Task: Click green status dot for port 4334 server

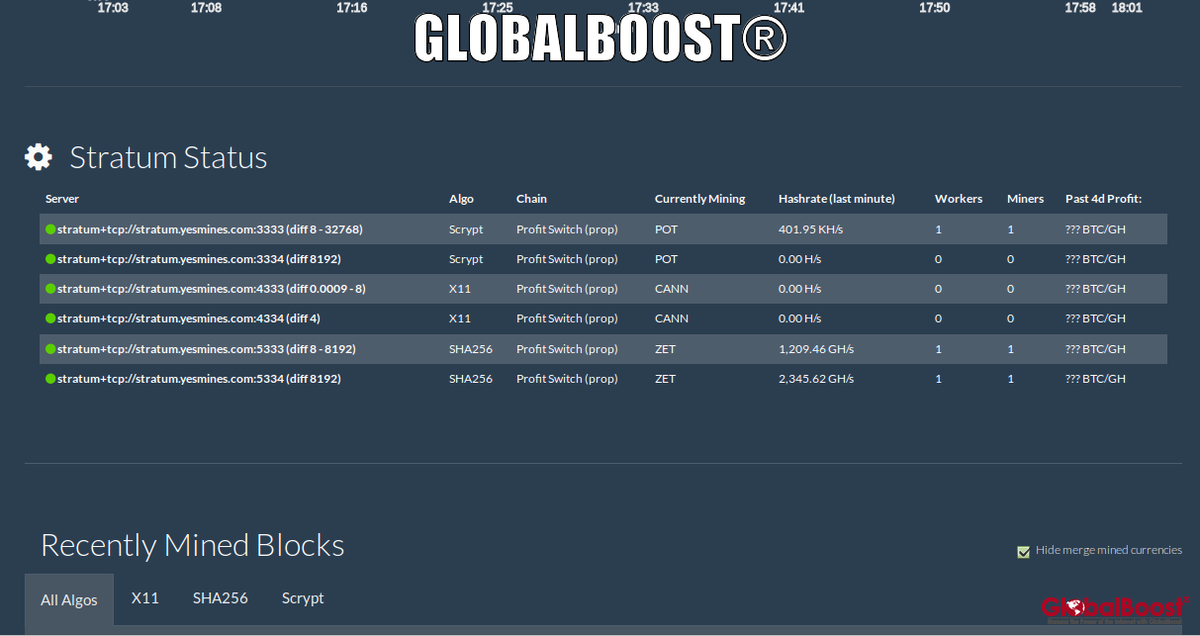Action: pyautogui.click(x=51, y=319)
